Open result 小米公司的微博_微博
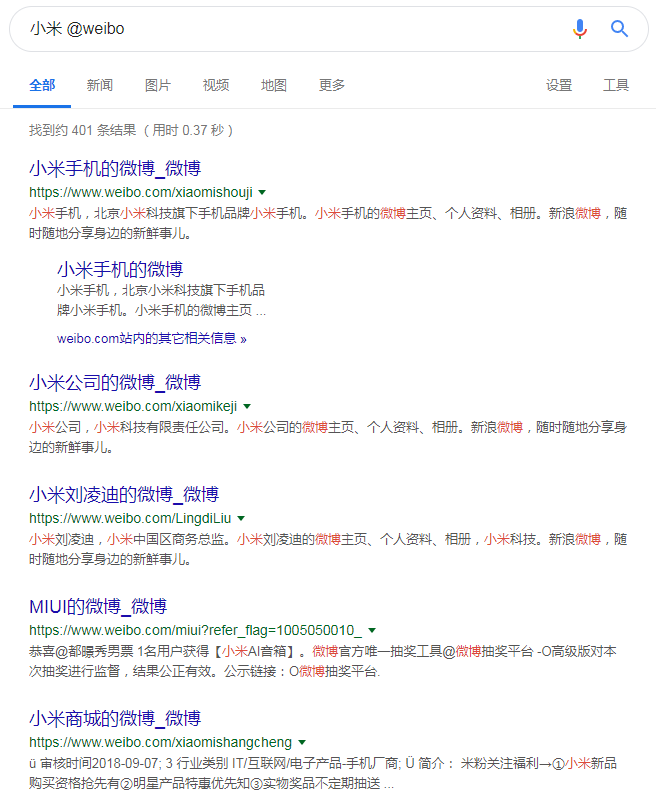Viewport: 656px width, 802px height. [115, 382]
